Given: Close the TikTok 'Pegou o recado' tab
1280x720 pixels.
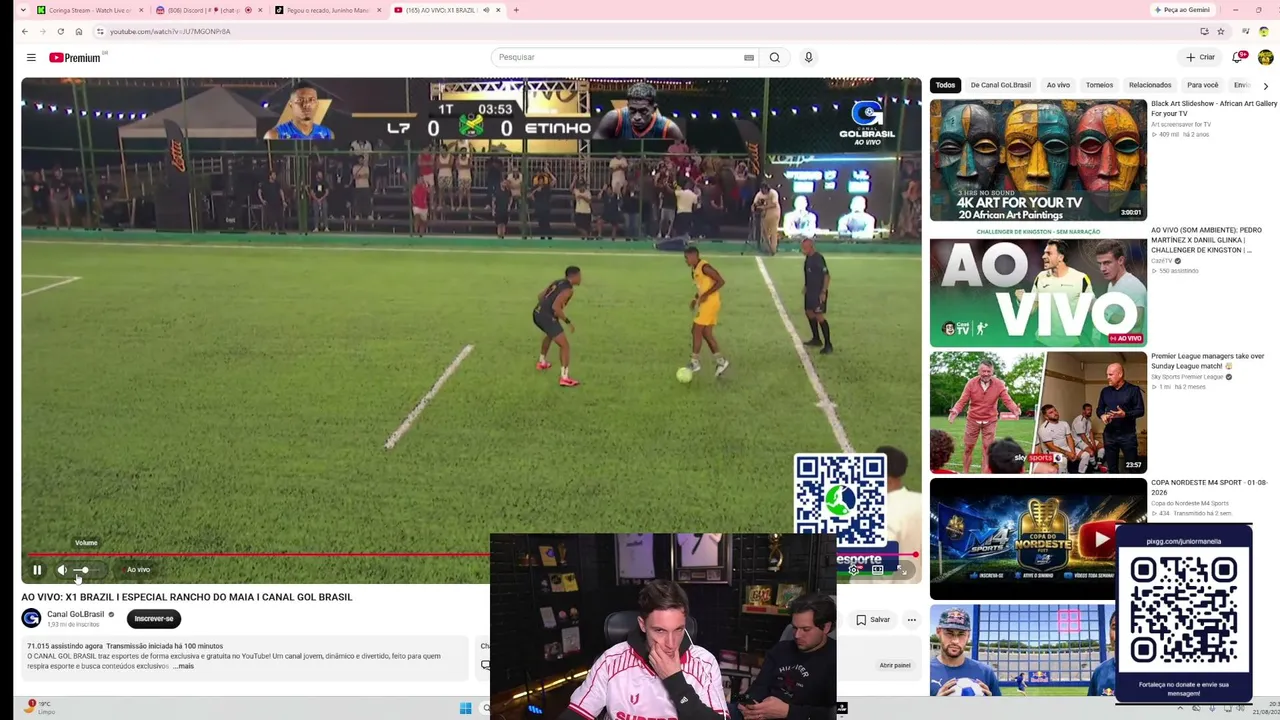Looking at the screenshot, I should pyautogui.click(x=379, y=10).
